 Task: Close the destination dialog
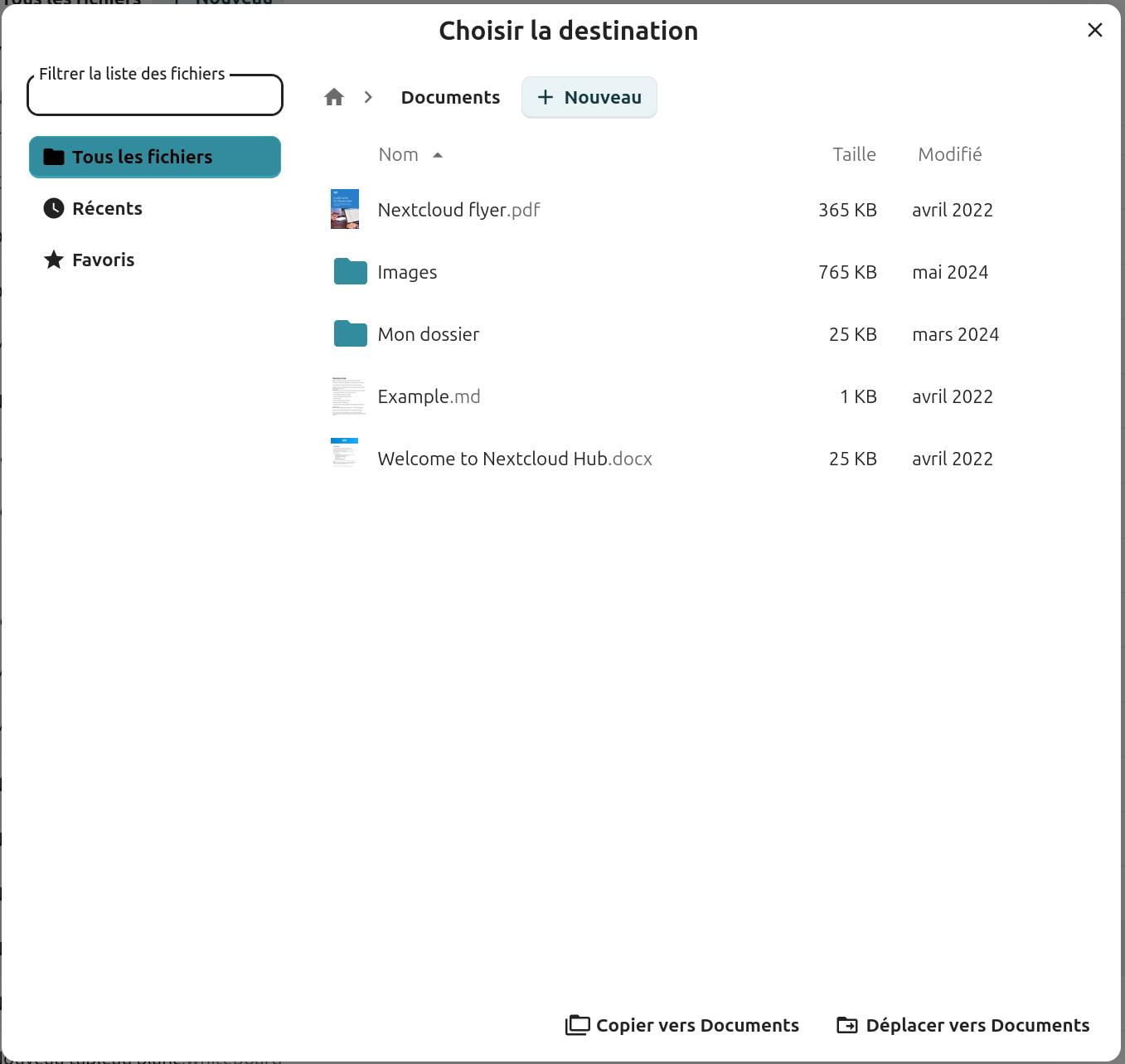point(1094,30)
